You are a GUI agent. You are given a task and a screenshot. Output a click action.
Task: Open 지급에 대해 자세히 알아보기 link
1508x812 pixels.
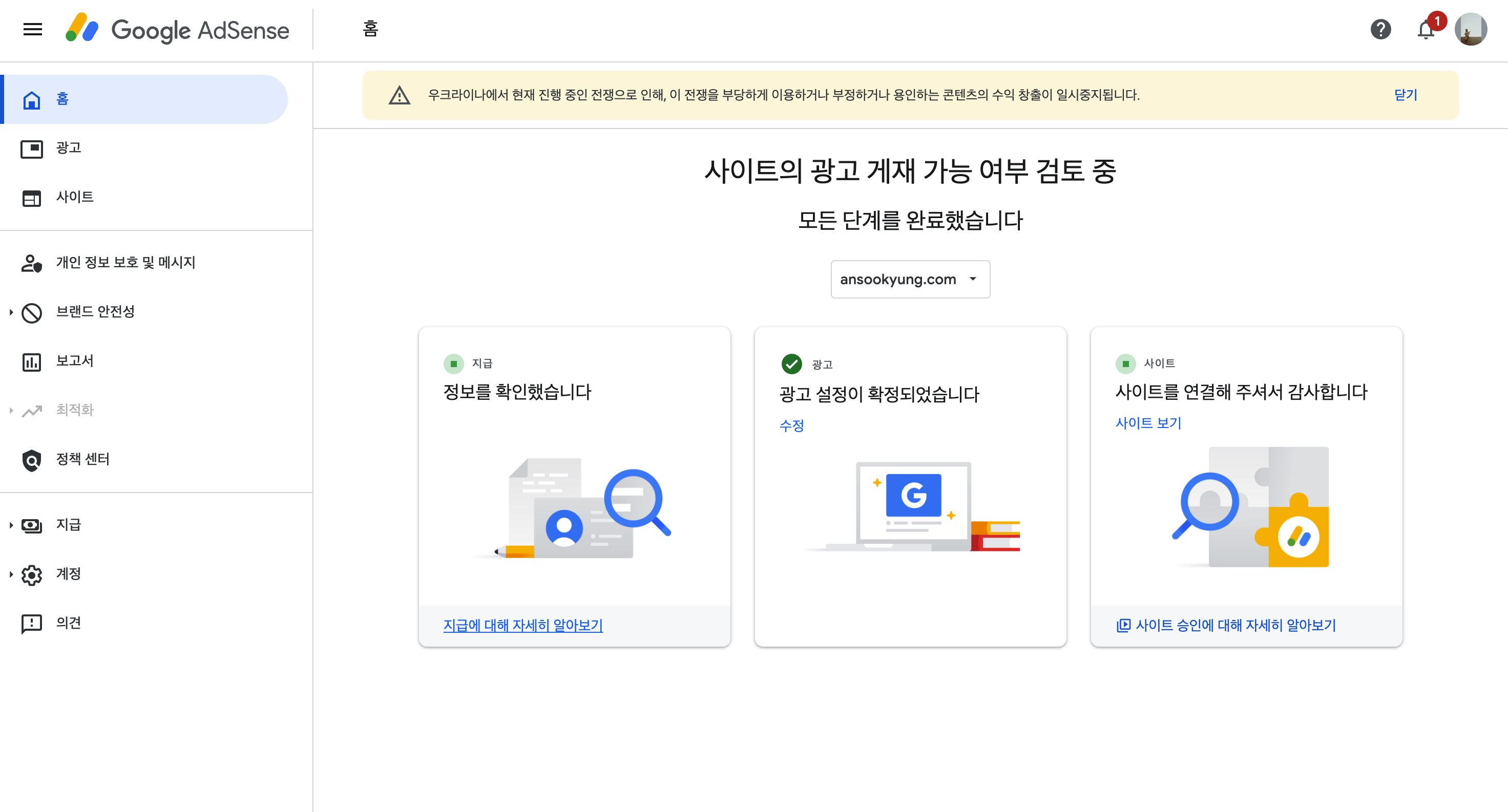(523, 625)
